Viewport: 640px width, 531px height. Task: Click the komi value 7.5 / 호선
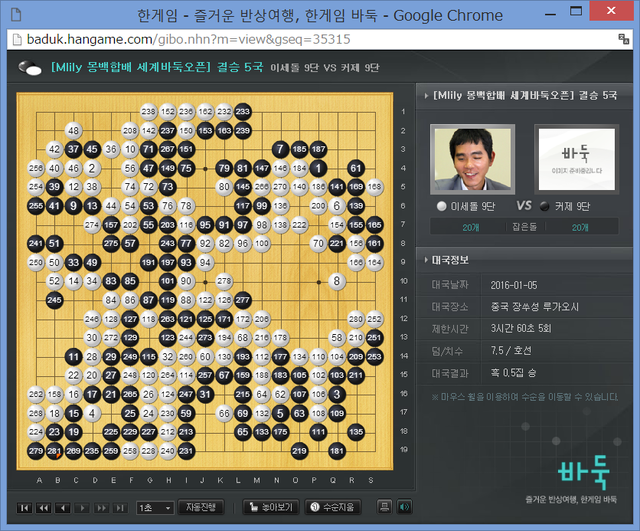511,351
